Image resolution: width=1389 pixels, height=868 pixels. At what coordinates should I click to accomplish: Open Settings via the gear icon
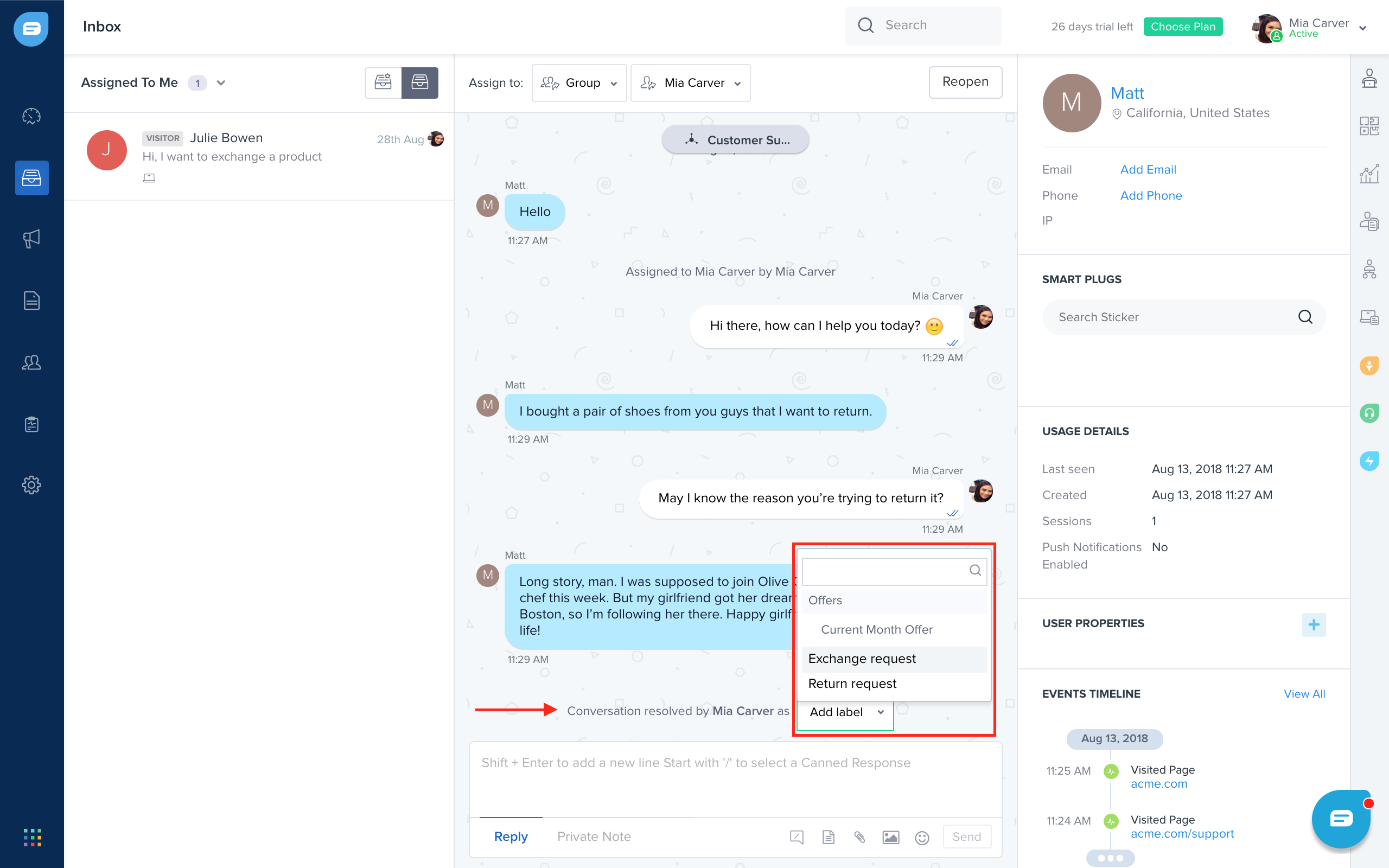click(31, 485)
